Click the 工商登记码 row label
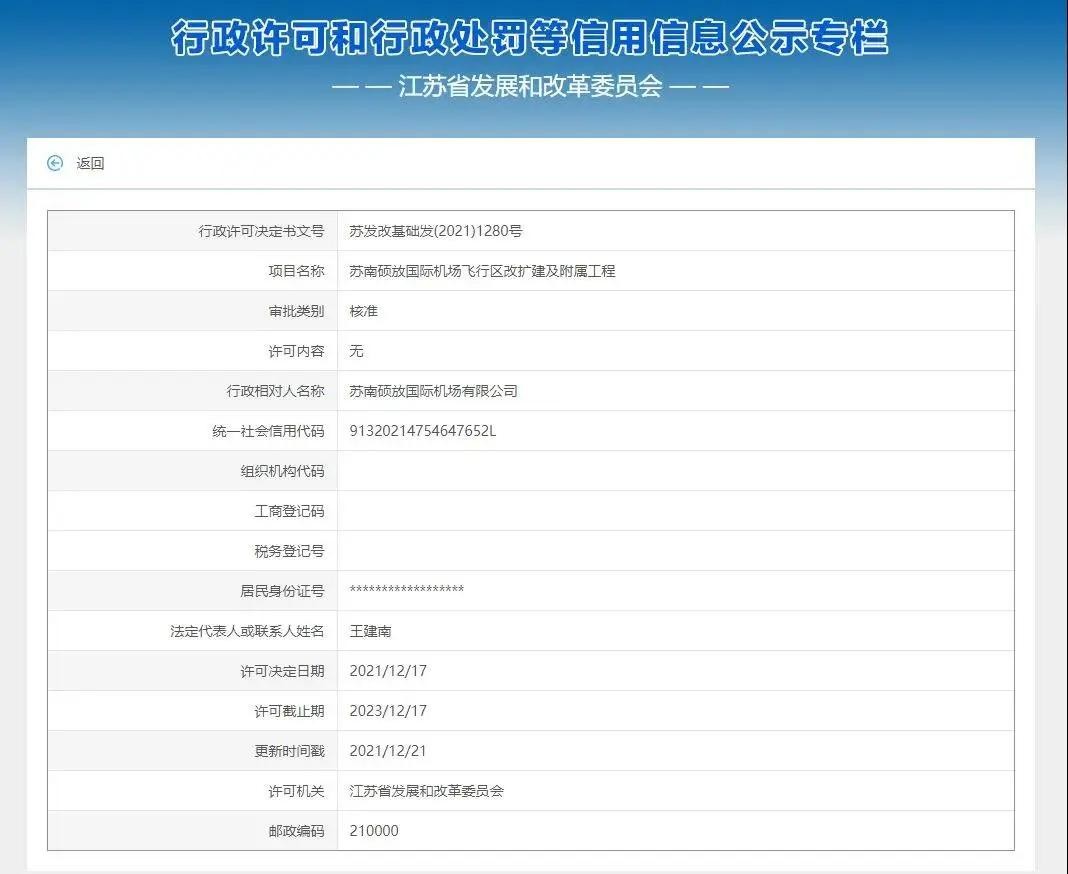Viewport: 1068px width, 874px height. tap(289, 511)
